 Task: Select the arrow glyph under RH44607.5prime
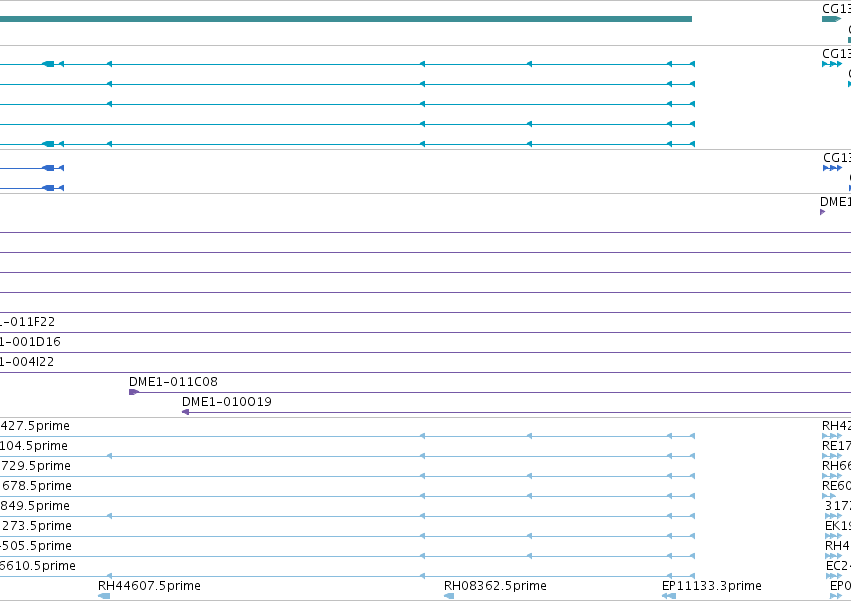tap(104, 596)
